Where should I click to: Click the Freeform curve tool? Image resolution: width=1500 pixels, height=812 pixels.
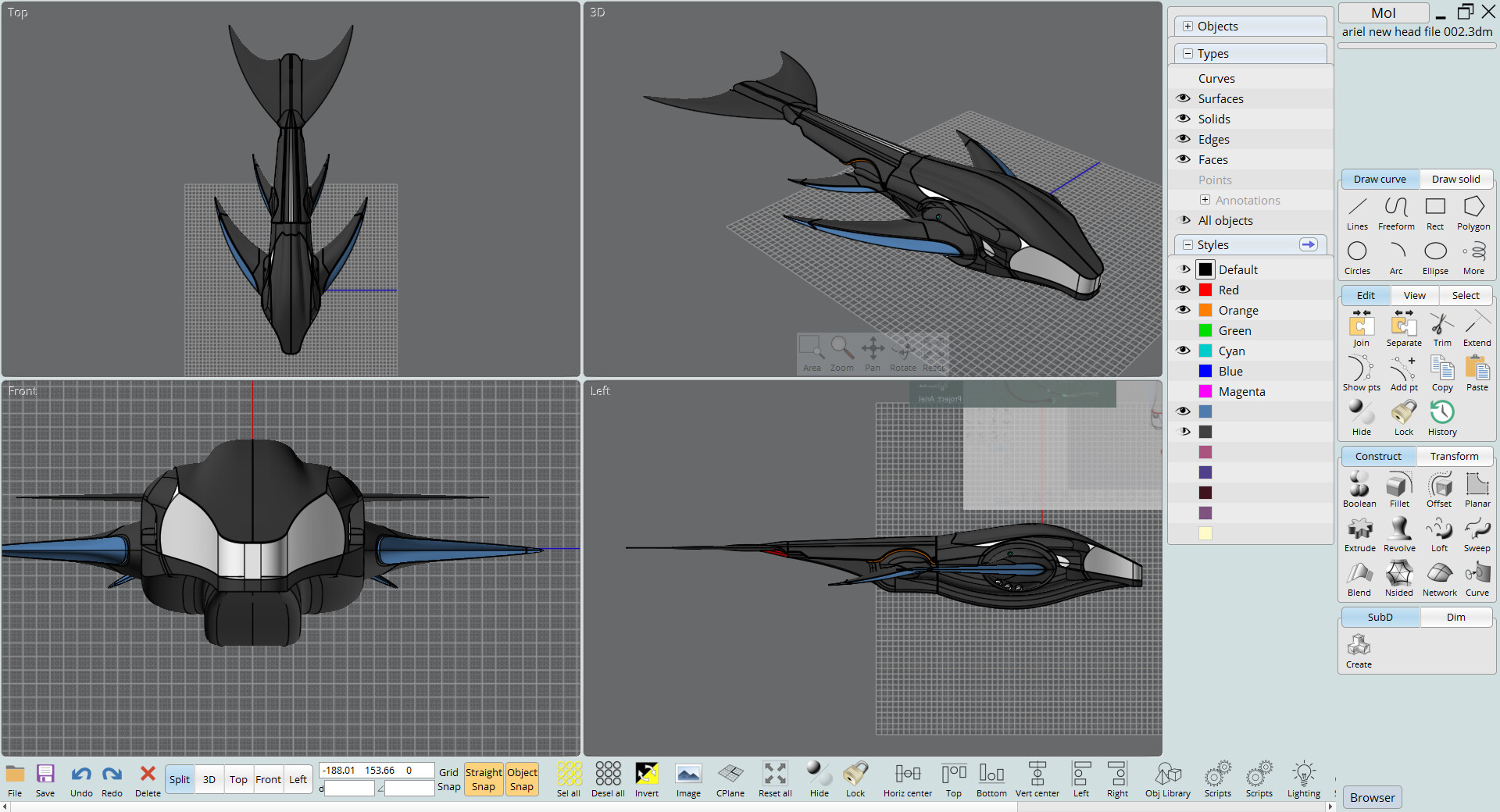pos(1396,211)
